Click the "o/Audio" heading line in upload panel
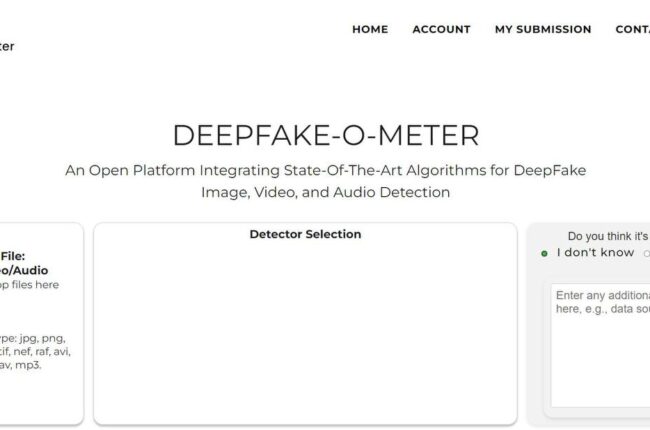This screenshot has width=650, height=430. tap(25, 270)
